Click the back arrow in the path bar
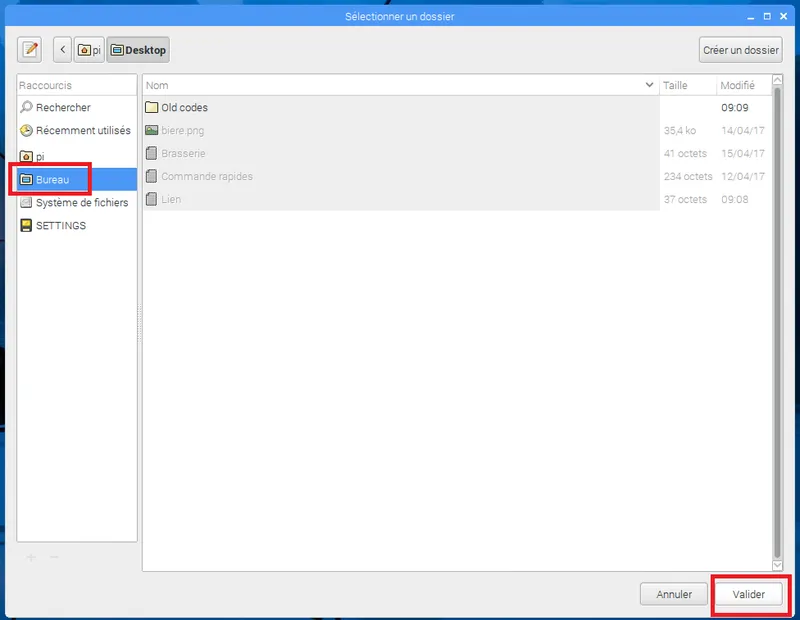 [x=63, y=50]
